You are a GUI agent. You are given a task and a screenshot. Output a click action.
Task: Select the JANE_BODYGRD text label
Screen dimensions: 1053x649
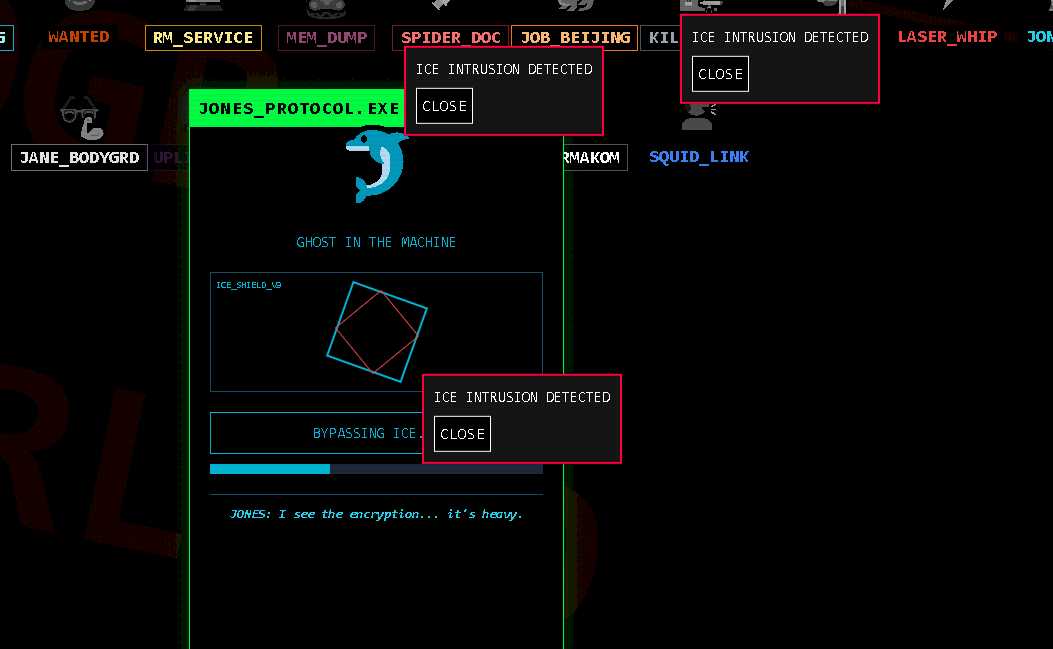[x=79, y=158]
